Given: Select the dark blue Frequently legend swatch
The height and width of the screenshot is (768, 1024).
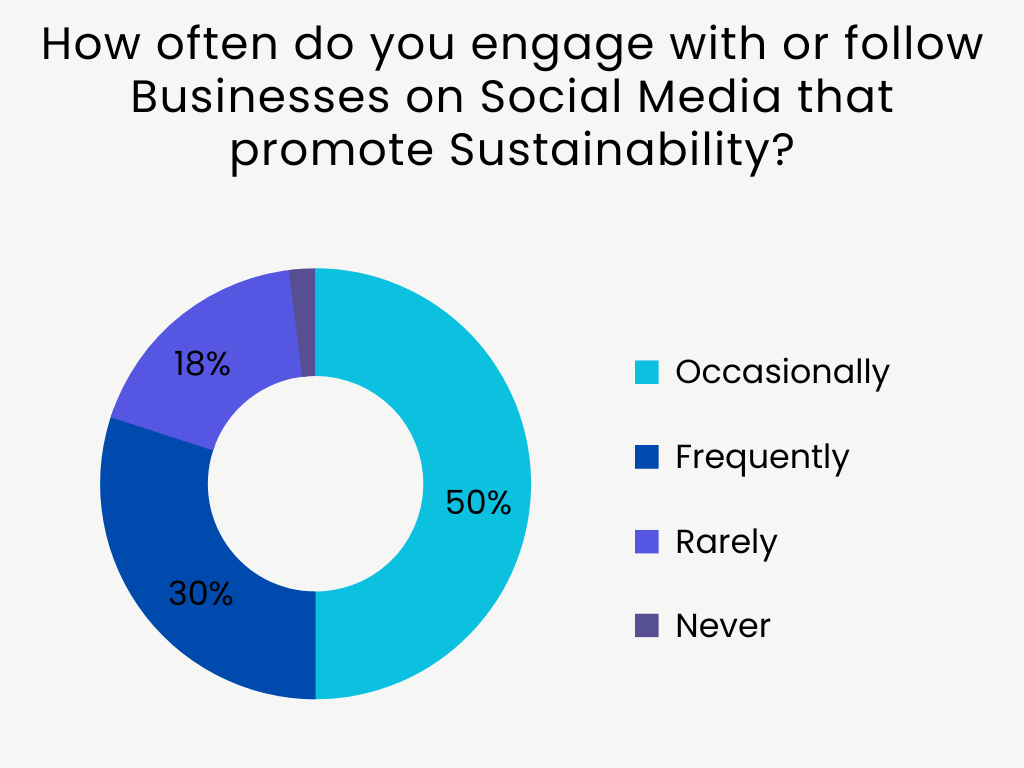Looking at the screenshot, I should [x=647, y=457].
